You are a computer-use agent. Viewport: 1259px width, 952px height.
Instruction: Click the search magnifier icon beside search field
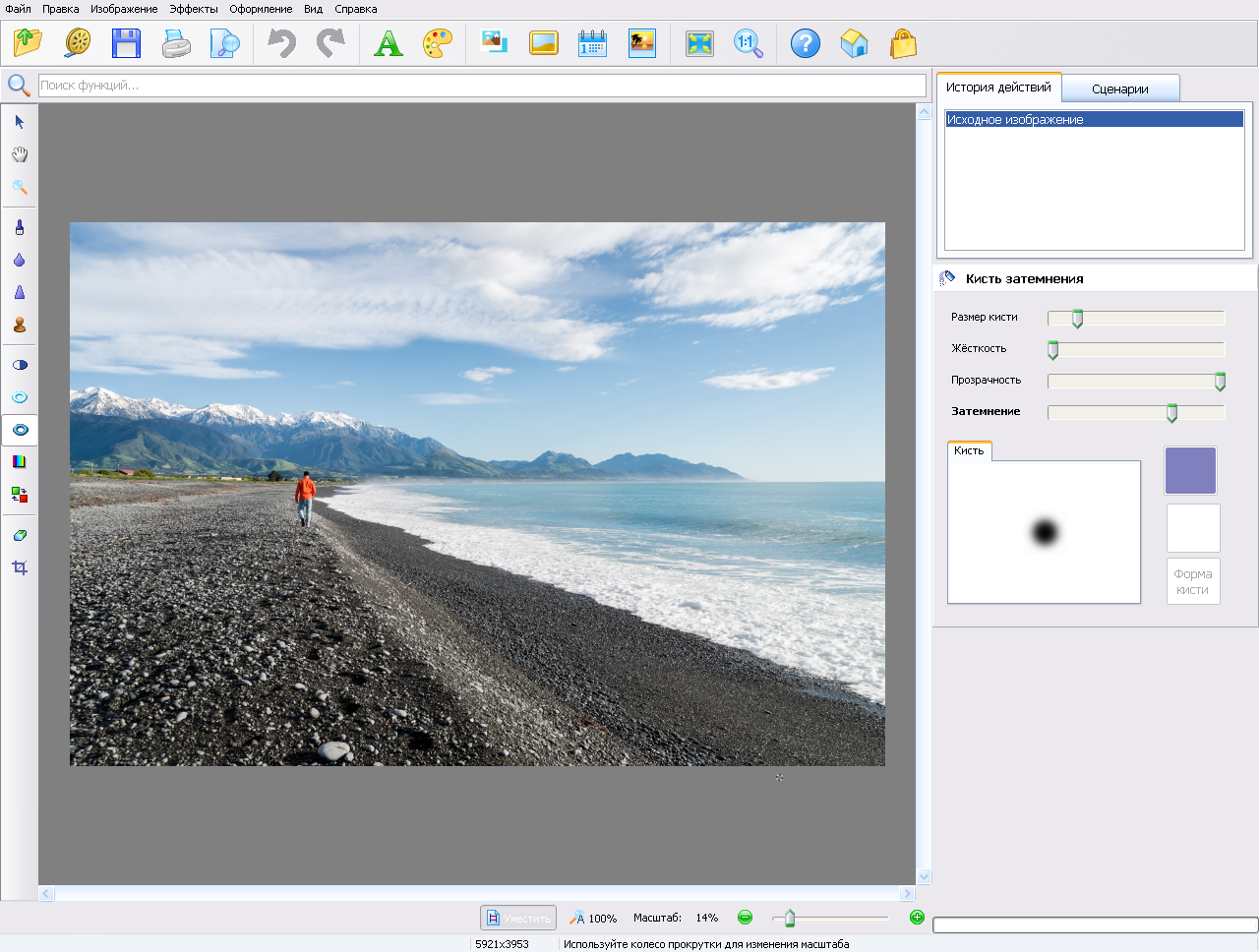pyautogui.click(x=19, y=86)
